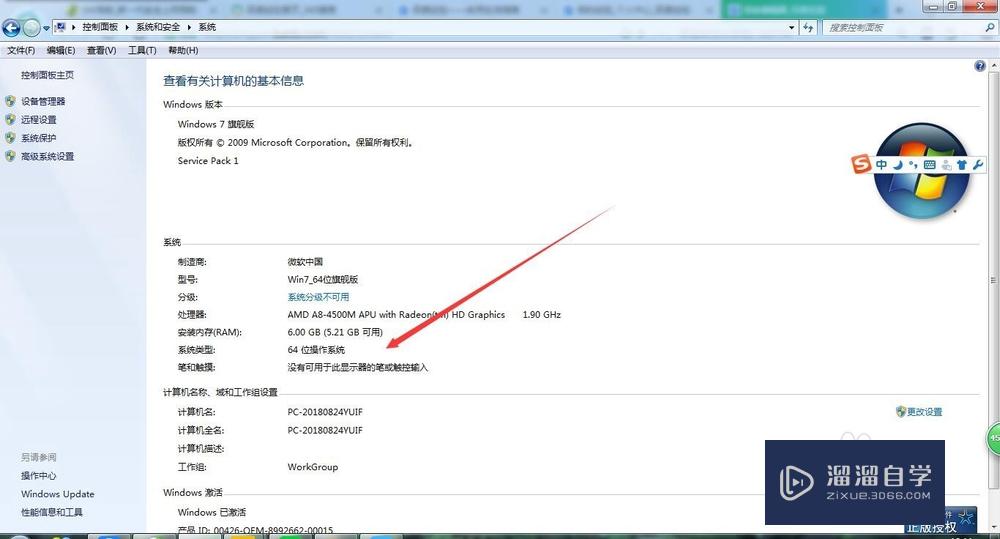1000x539 pixels.
Task: Expand the arrow before 系统 in breadcrumb
Action: (x=189, y=27)
